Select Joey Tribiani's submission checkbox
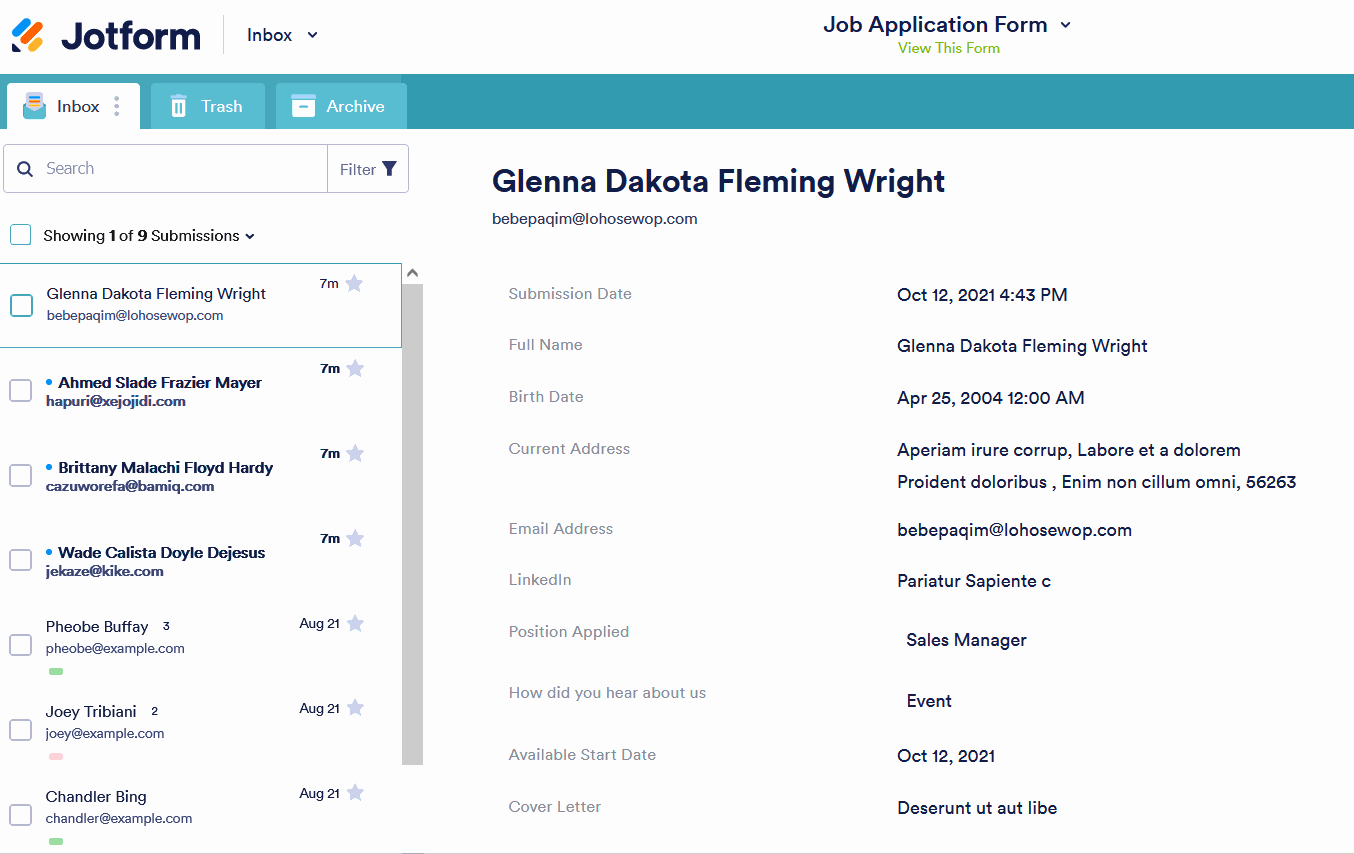Viewport: 1354px width, 854px height. coord(21,730)
